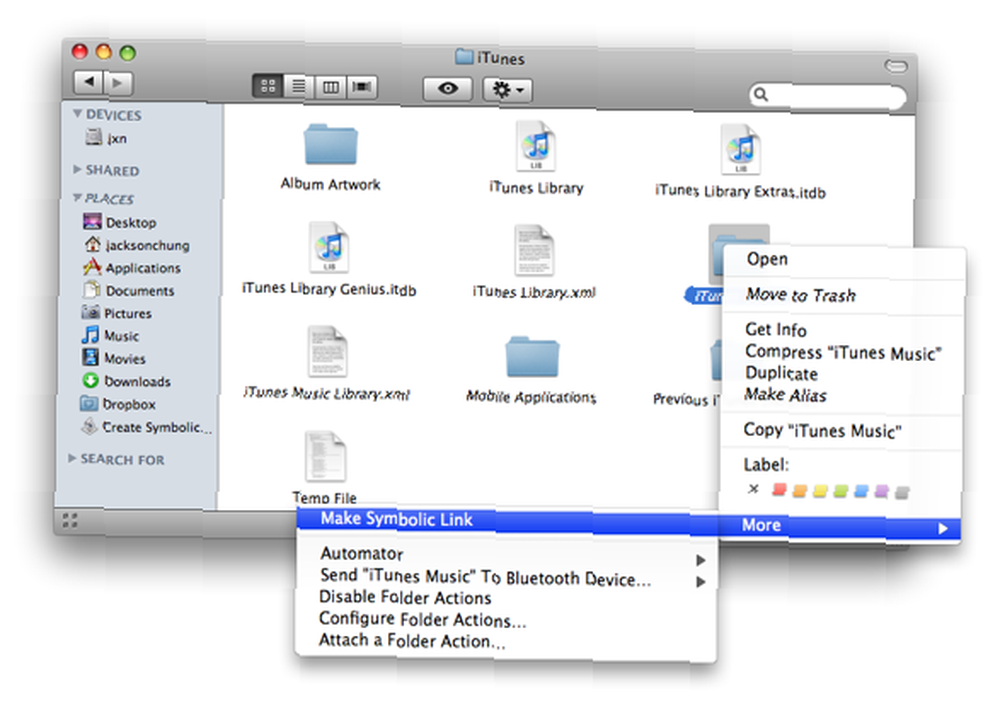
Task: Select the Mobile Applications folder icon
Action: click(533, 357)
